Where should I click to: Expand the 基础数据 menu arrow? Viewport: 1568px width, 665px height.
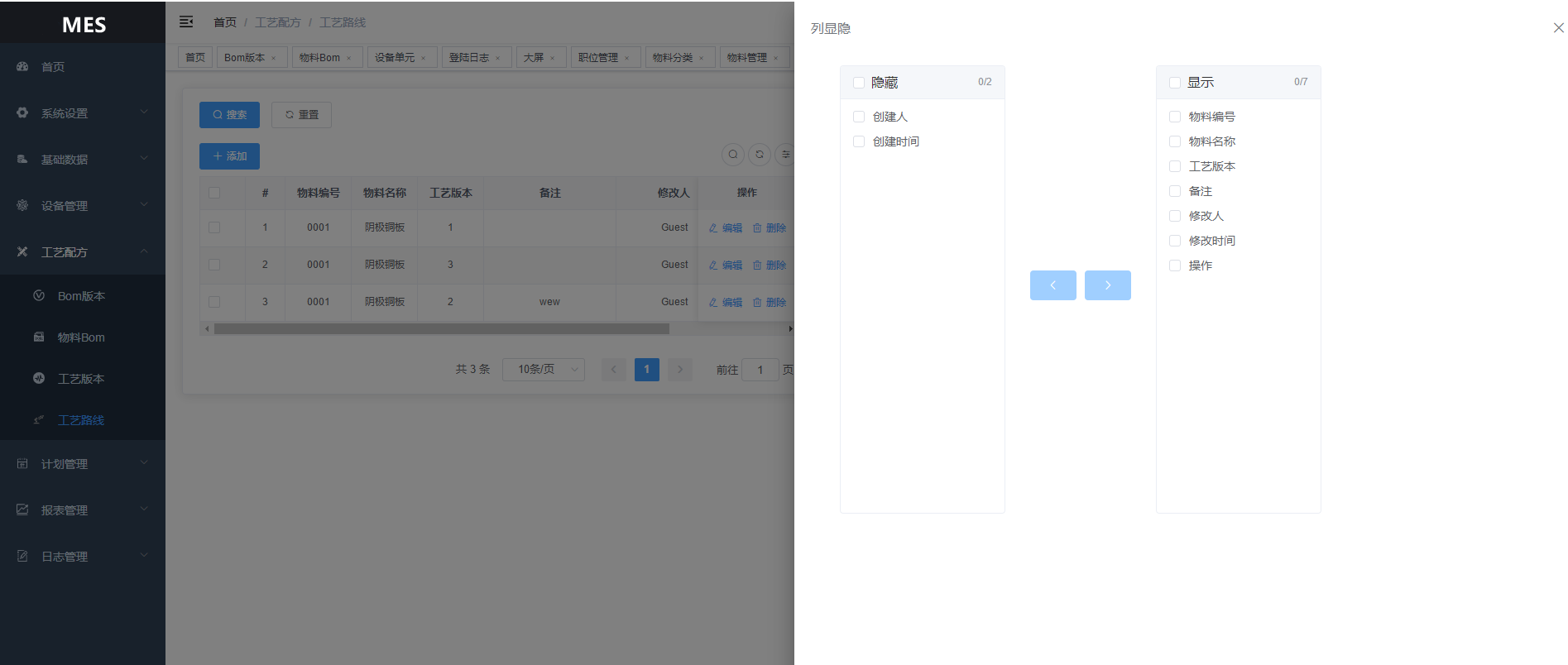[144, 158]
